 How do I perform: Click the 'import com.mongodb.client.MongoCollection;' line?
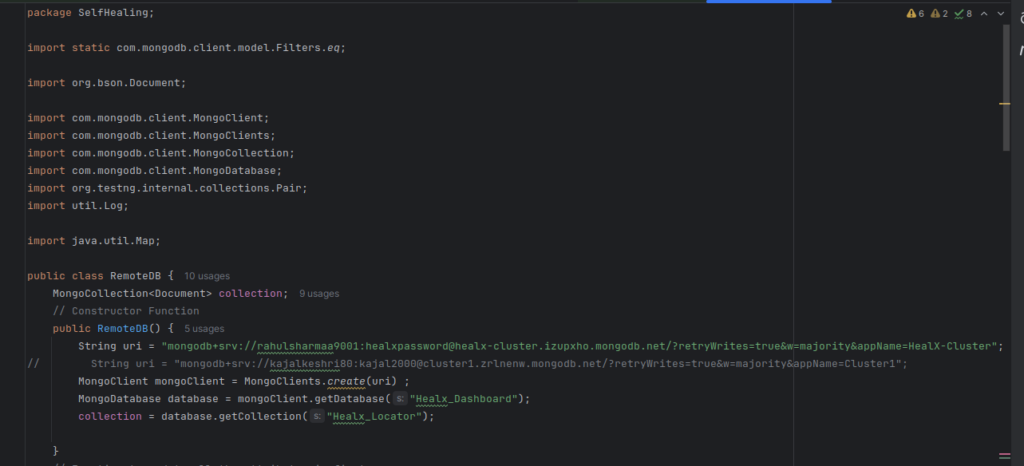[161, 153]
